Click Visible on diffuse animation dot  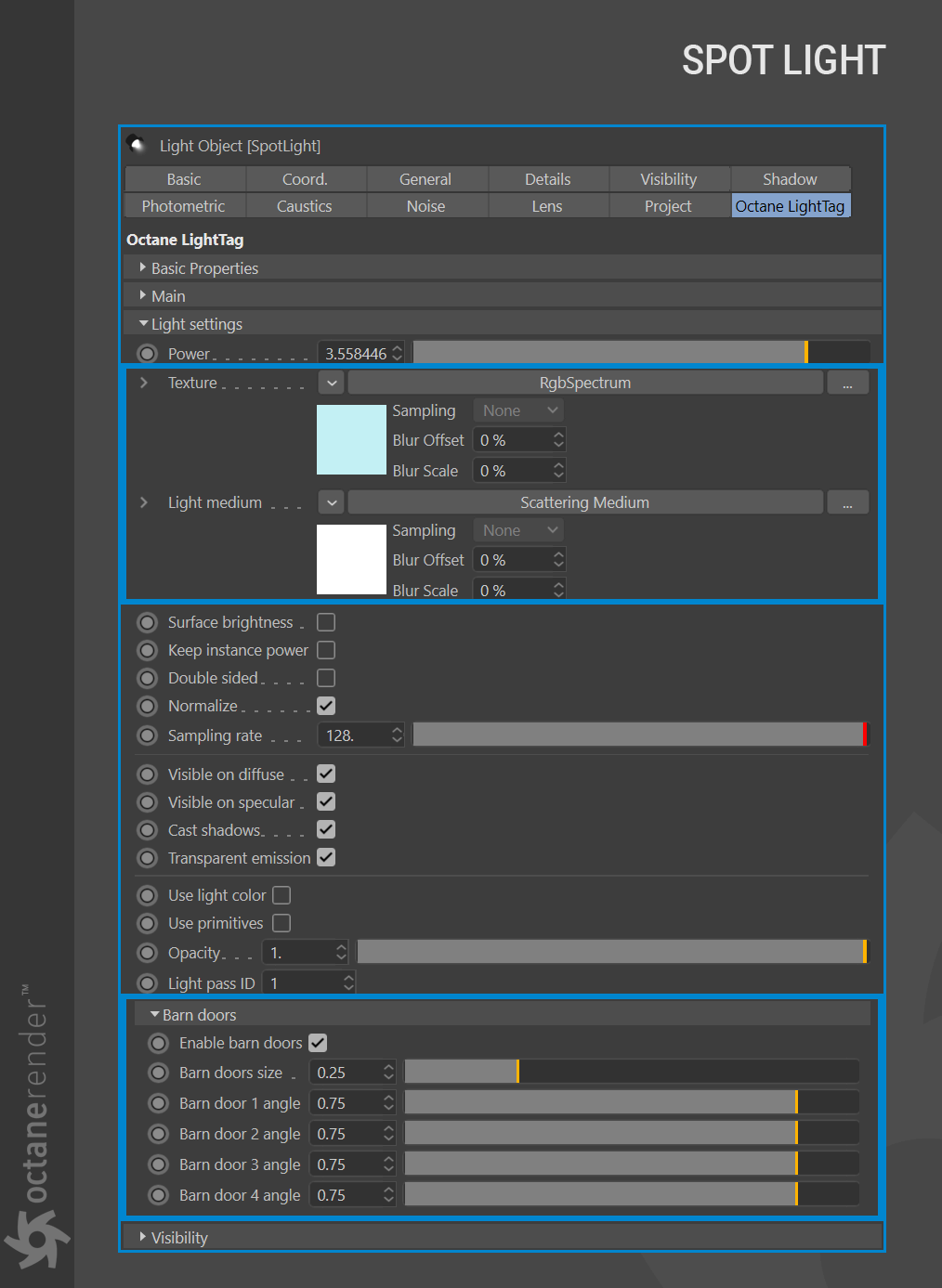point(147,774)
